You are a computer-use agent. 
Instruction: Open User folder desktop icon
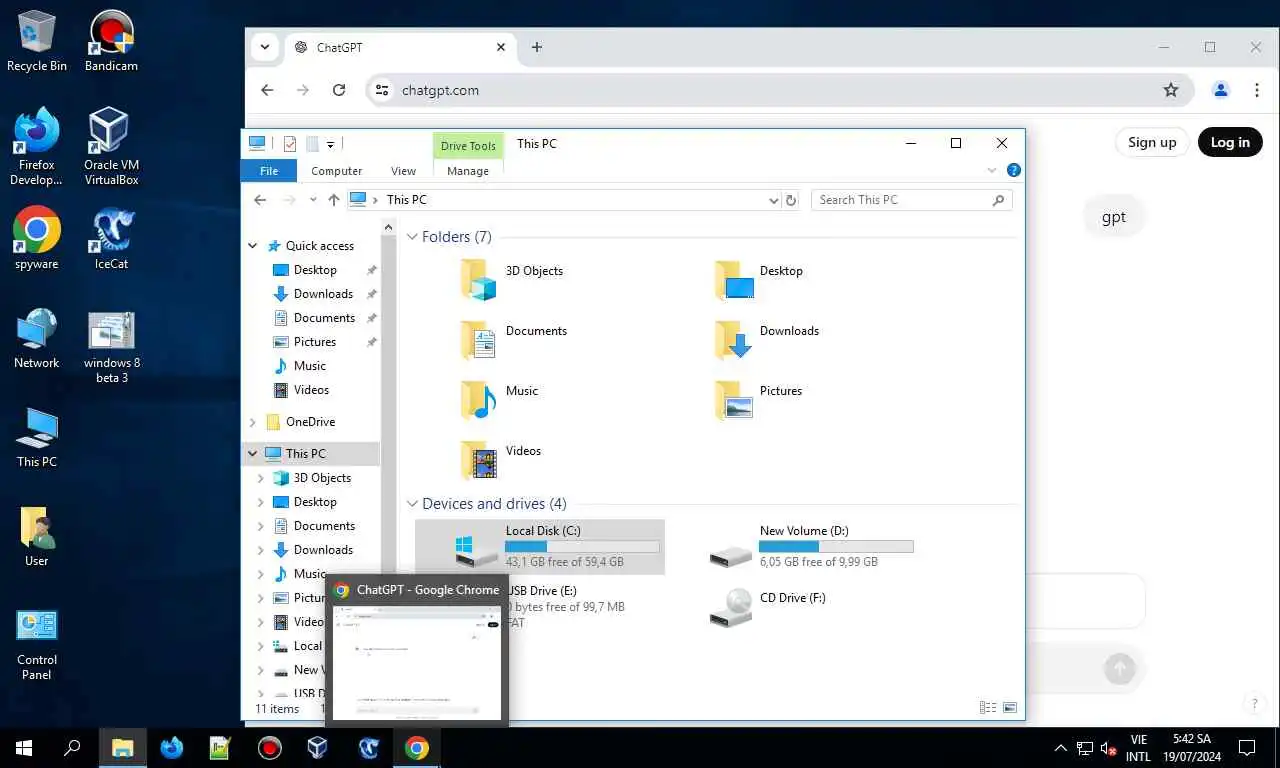[x=37, y=536]
